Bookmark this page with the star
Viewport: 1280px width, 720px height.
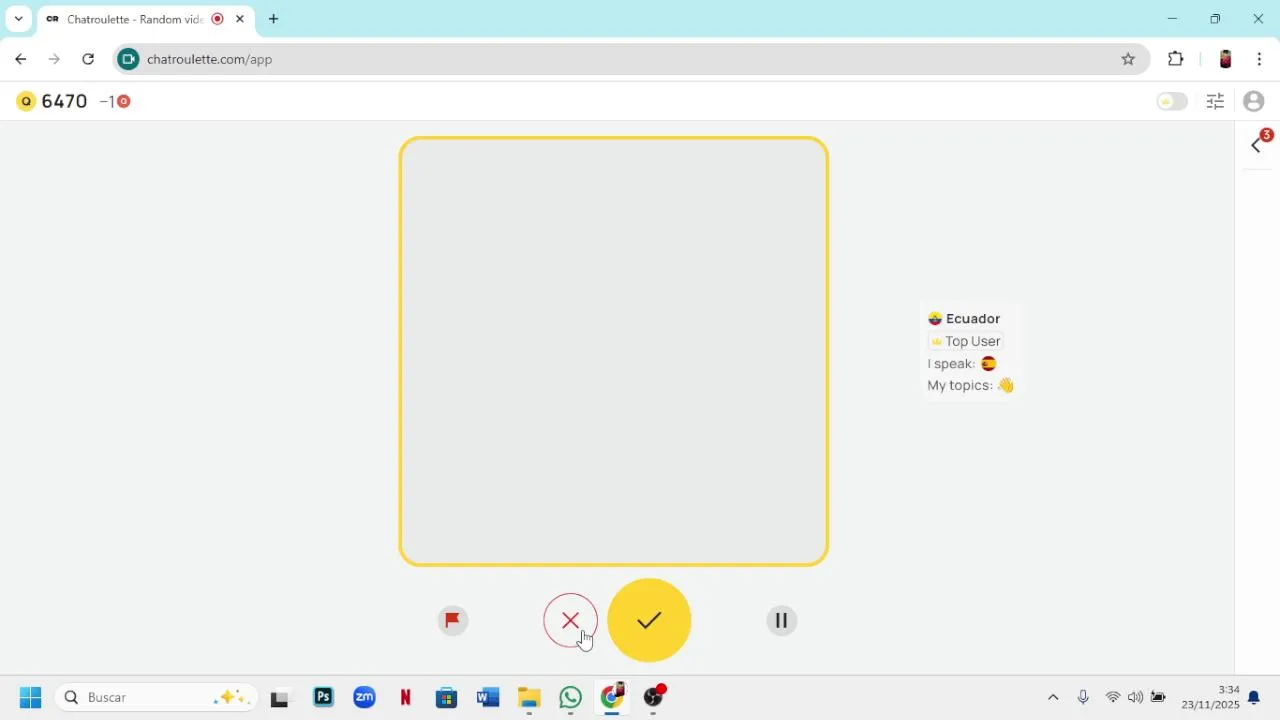coord(1128,59)
